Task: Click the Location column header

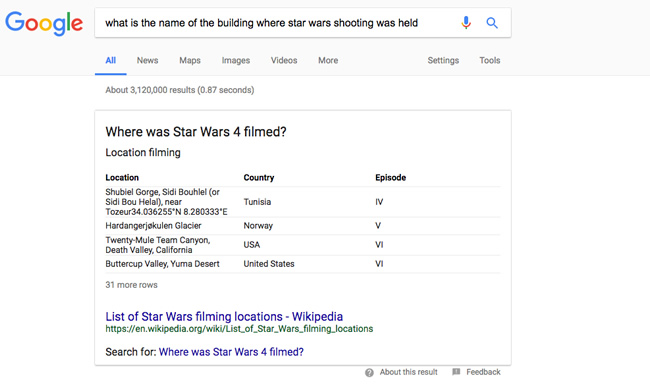Action: [x=122, y=178]
